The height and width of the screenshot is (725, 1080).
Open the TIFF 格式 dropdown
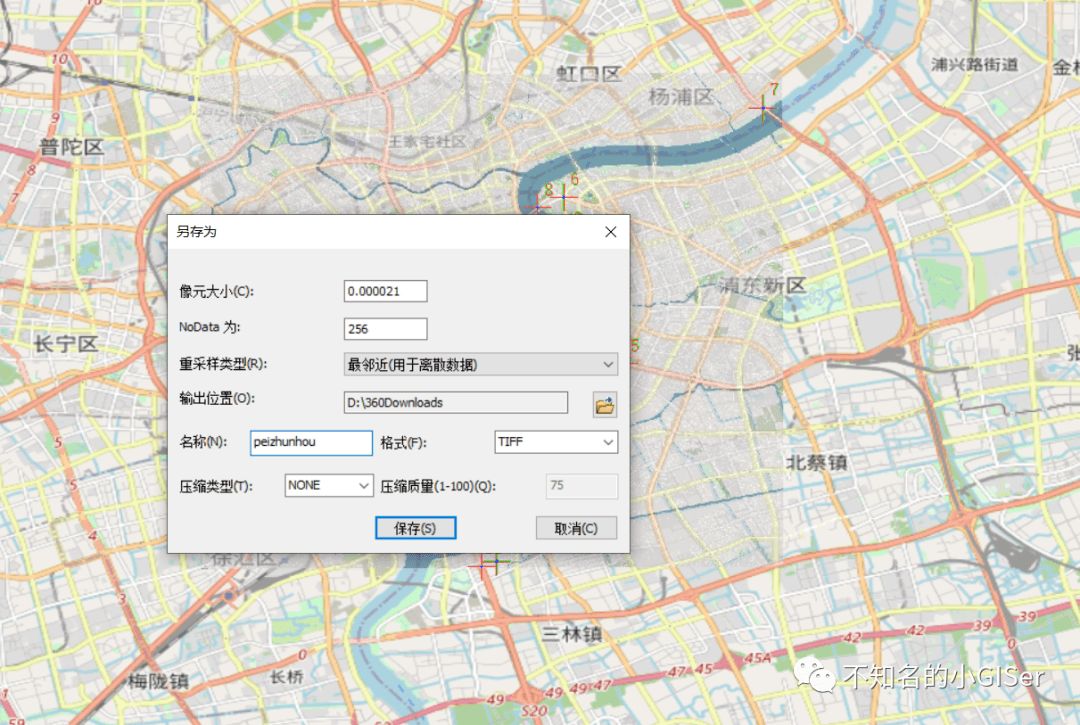pyautogui.click(x=556, y=442)
